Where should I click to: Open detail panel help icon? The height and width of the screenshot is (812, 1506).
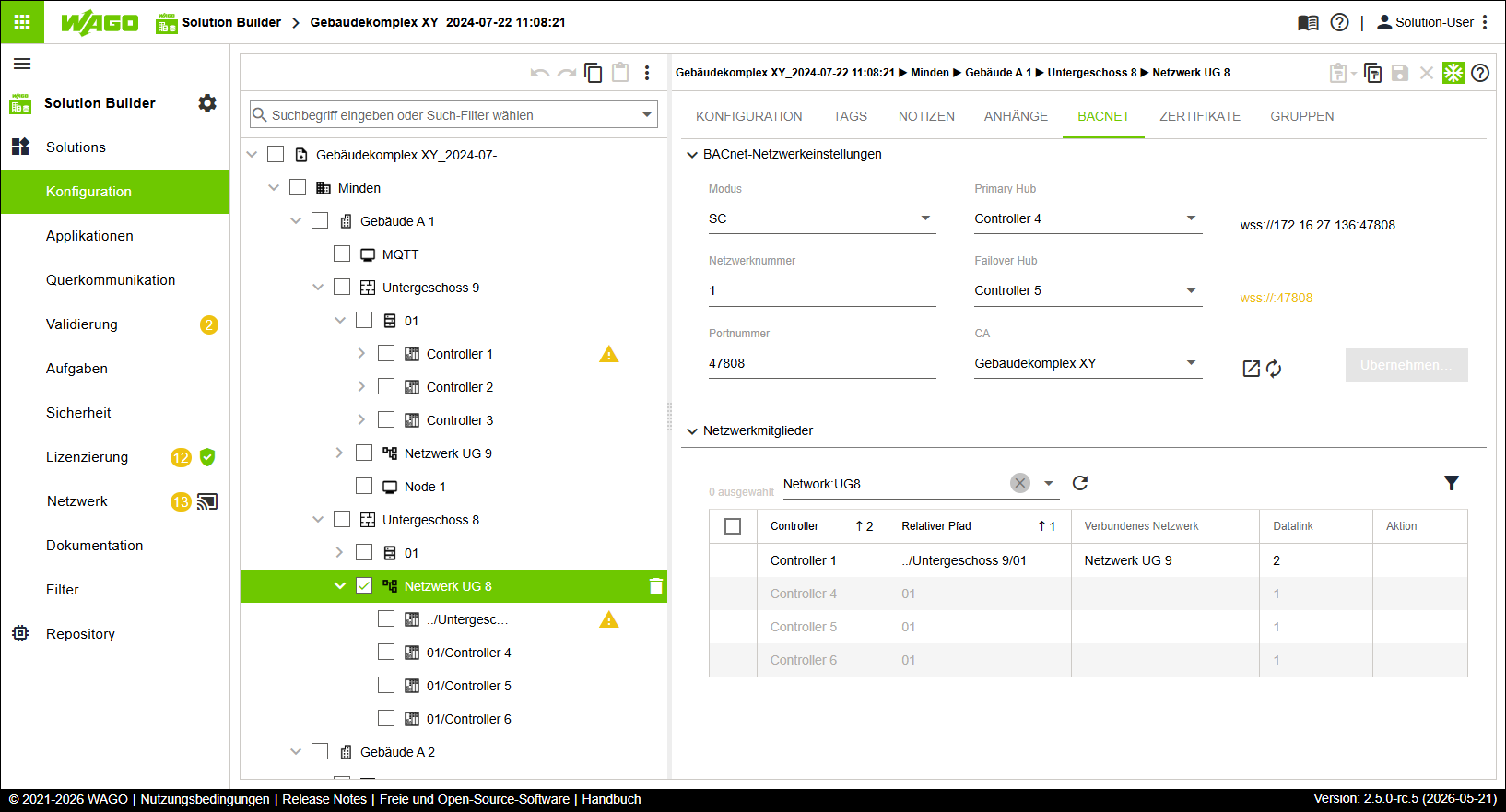[x=1480, y=73]
